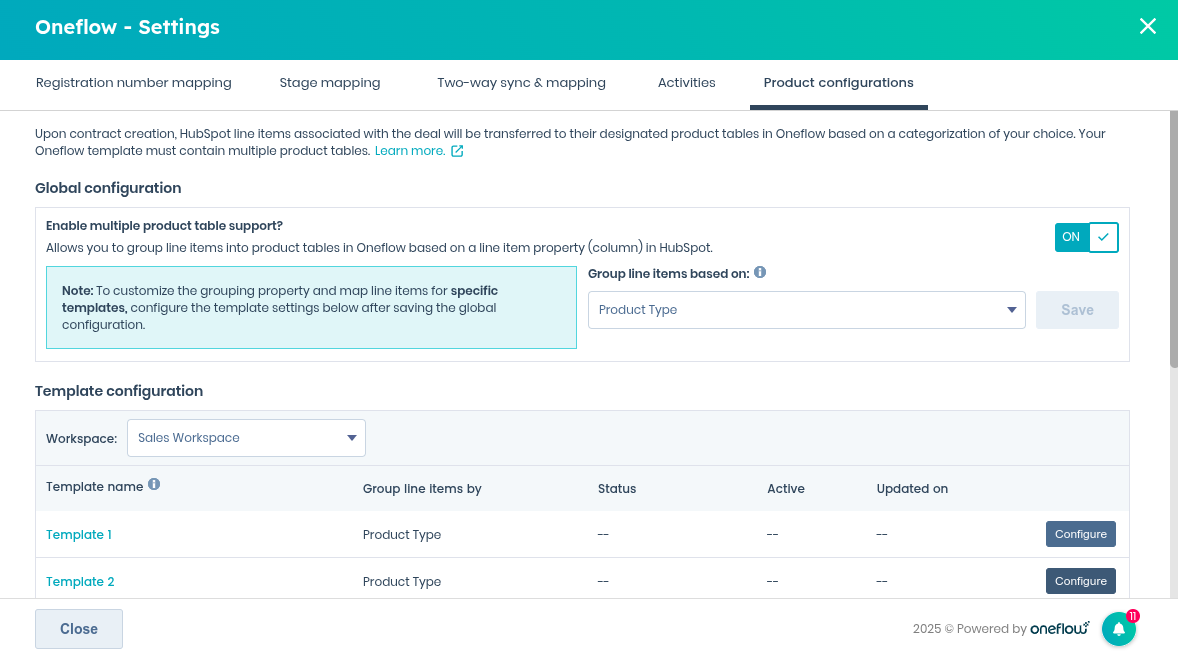Open the notifications bell icon

click(x=1119, y=629)
